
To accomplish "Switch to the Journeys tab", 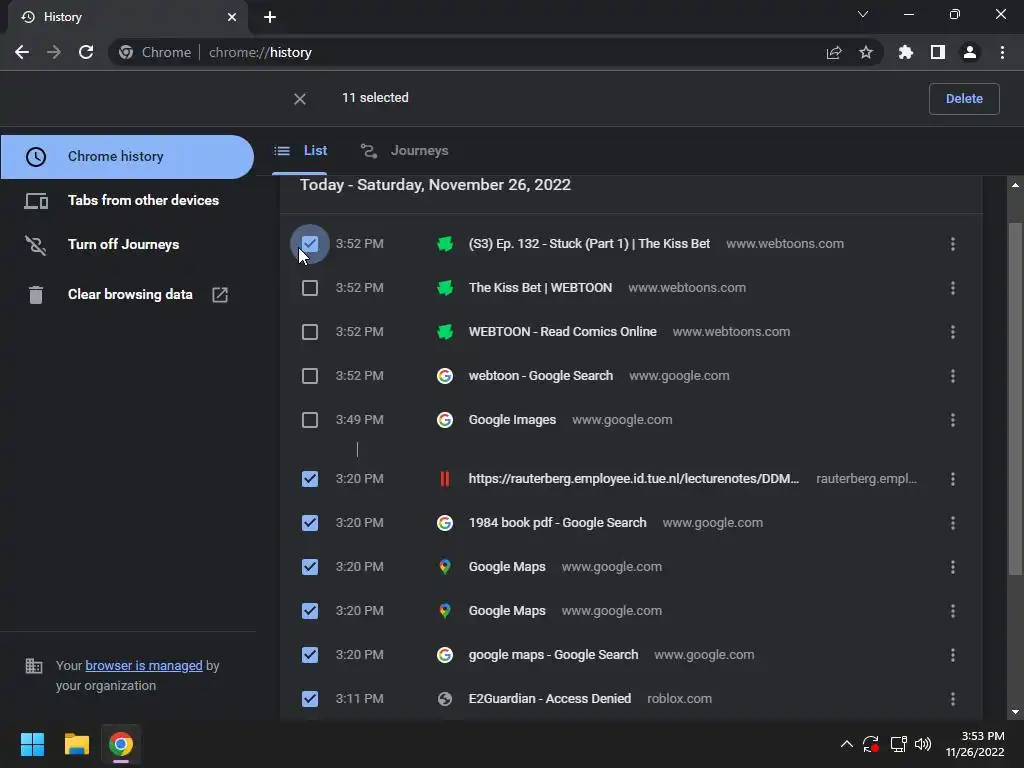I will [x=405, y=151].
